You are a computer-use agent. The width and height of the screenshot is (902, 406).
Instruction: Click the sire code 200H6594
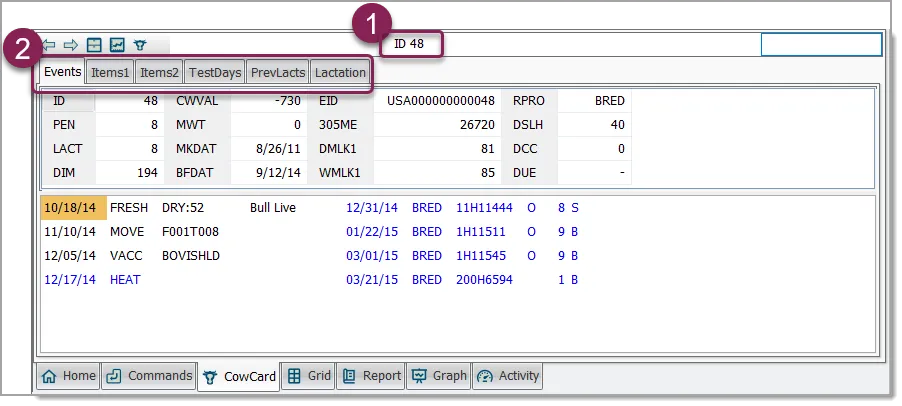pyautogui.click(x=484, y=280)
